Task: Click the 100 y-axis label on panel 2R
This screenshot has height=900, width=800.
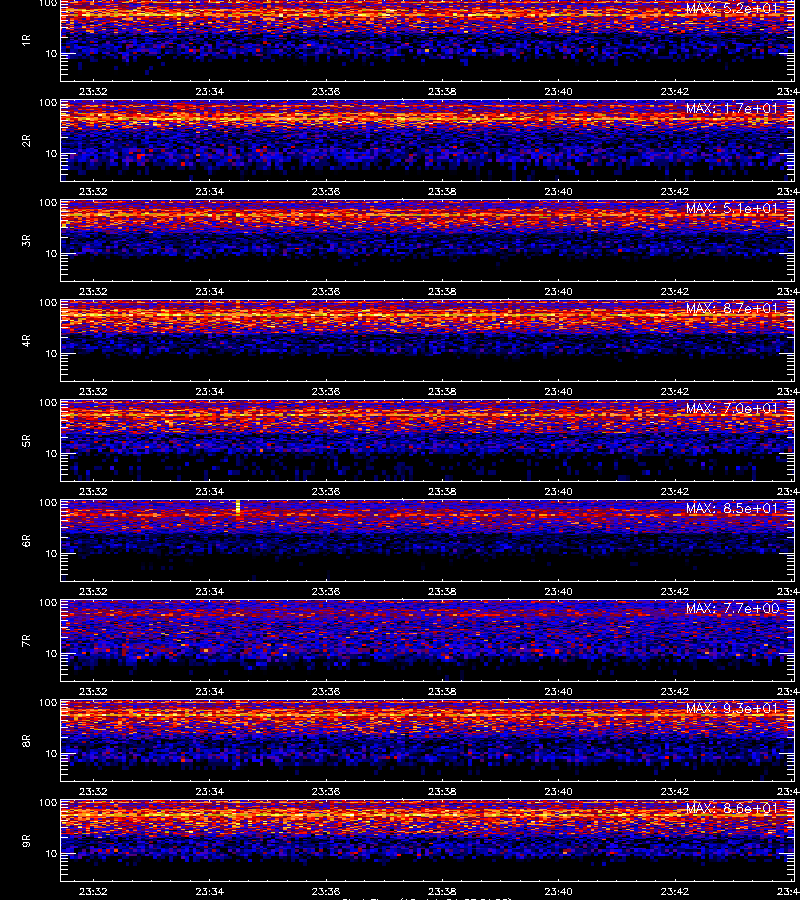Action: [48, 103]
